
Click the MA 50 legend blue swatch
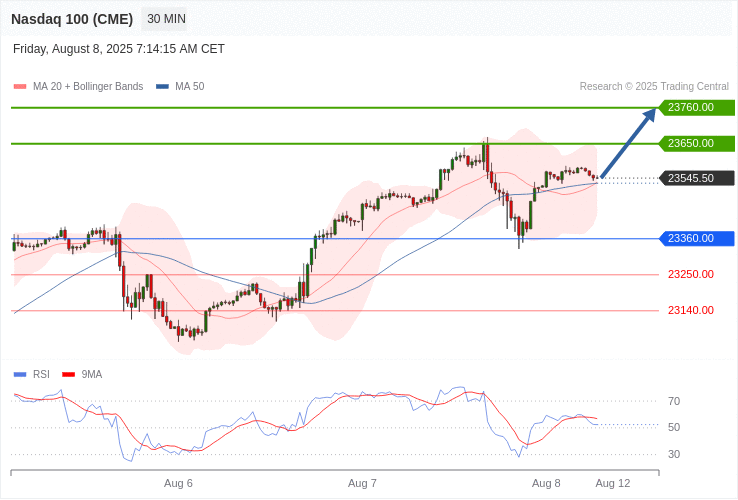(162, 87)
